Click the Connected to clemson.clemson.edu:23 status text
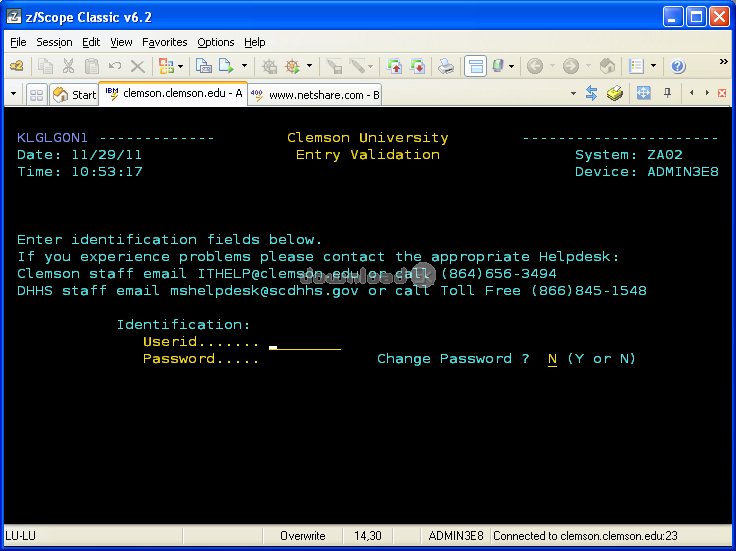 (585, 536)
